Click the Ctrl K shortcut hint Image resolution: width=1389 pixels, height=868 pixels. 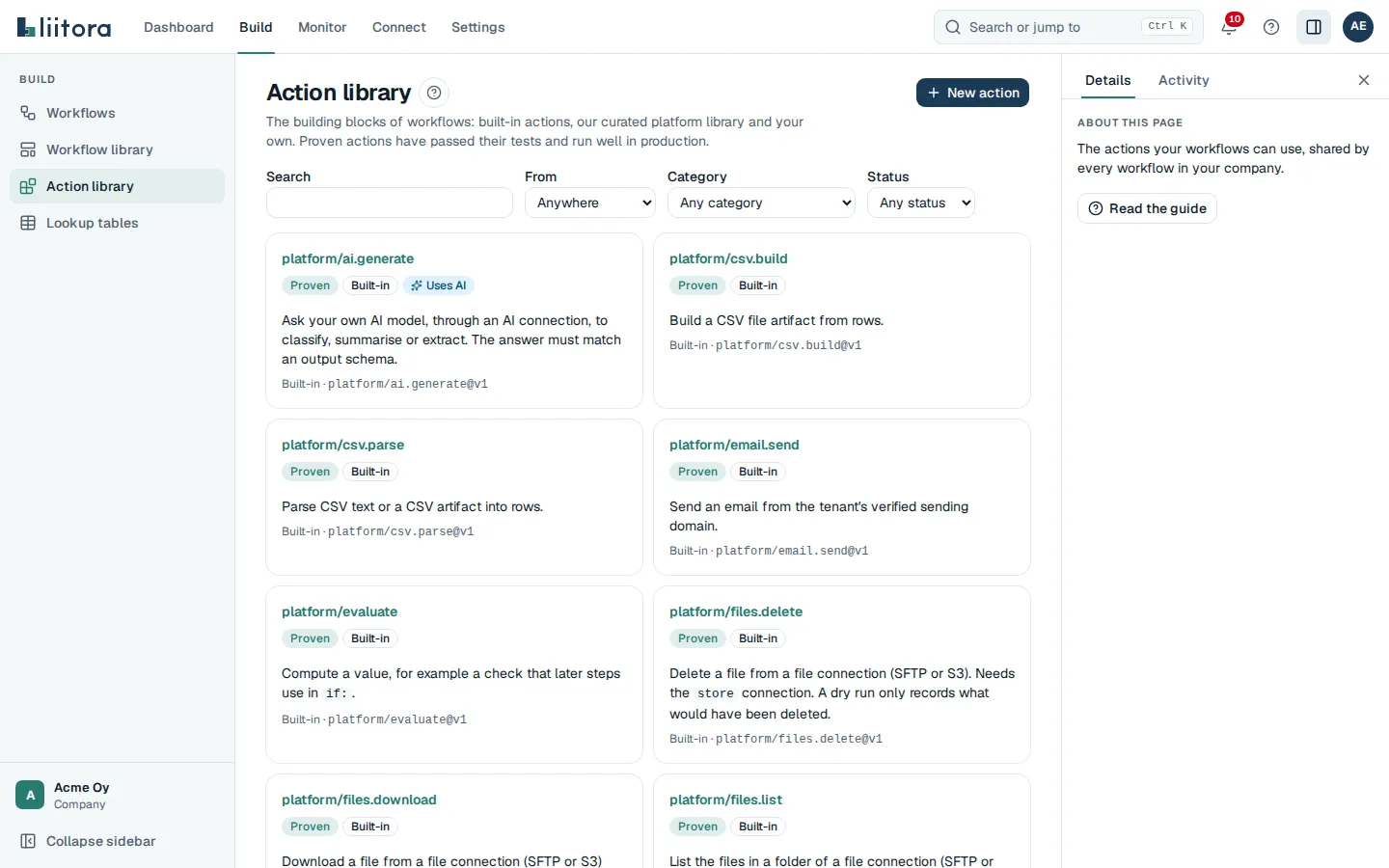tap(1167, 27)
